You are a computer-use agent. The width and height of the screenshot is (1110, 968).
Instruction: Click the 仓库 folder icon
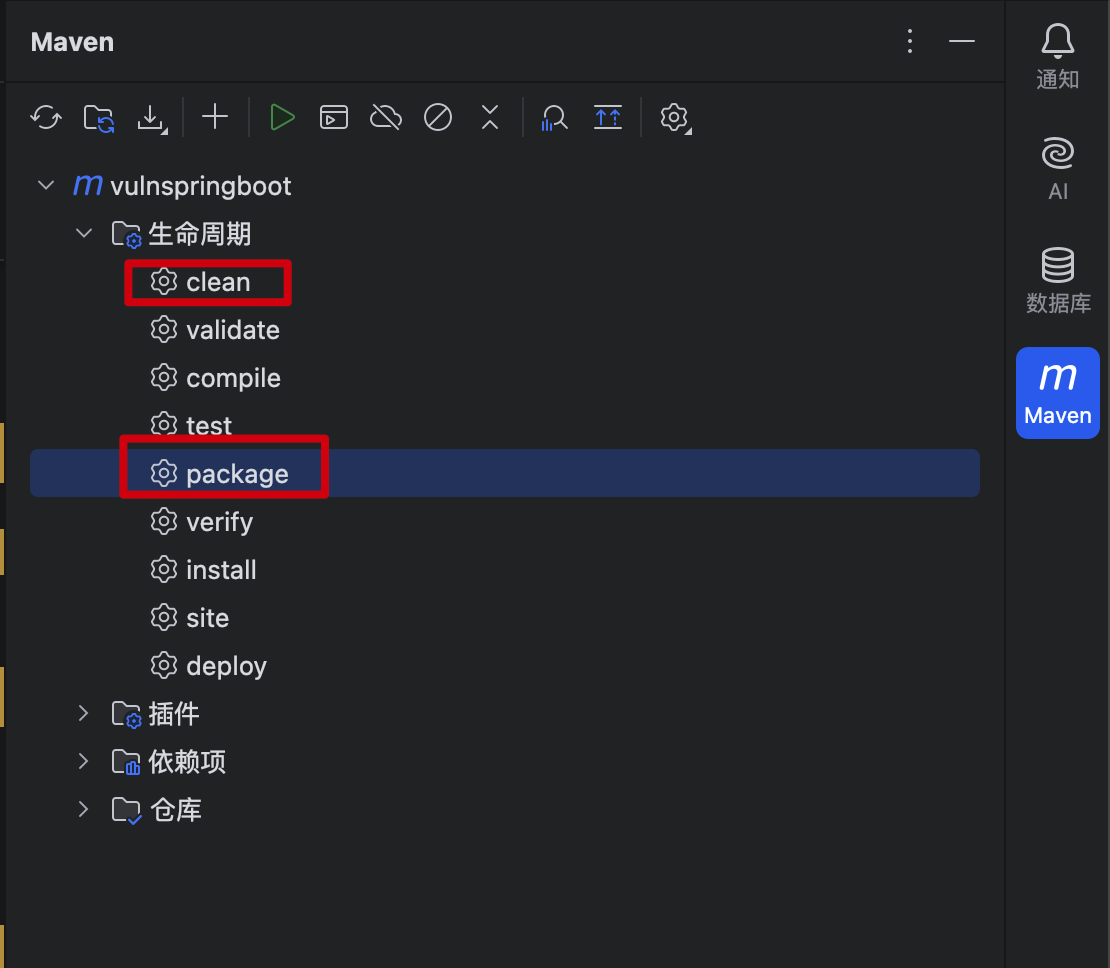pos(127,811)
